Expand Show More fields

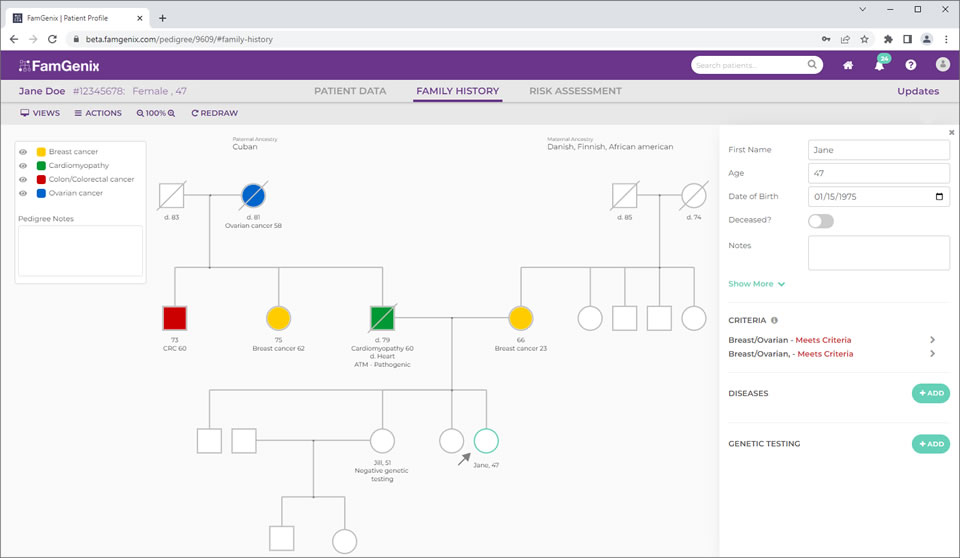pos(756,284)
